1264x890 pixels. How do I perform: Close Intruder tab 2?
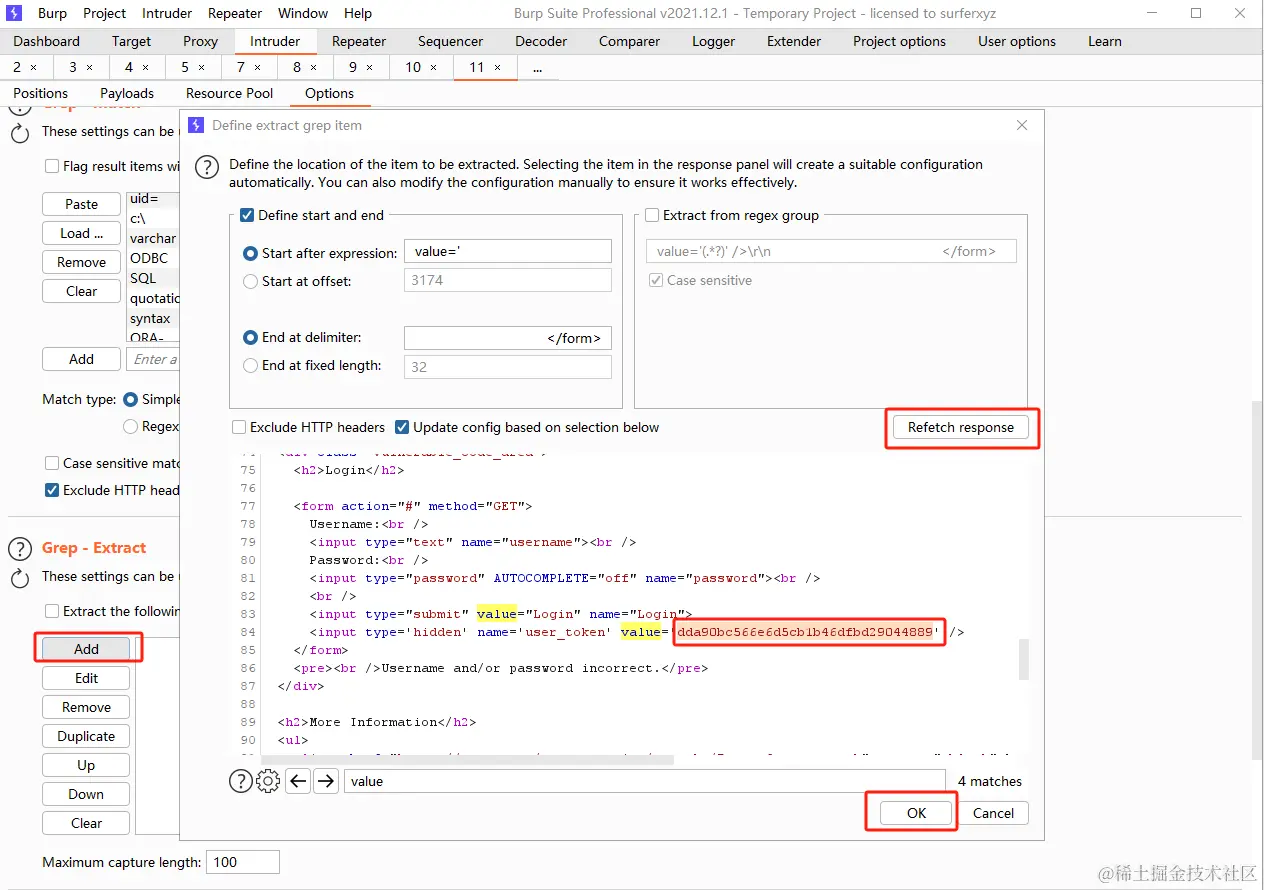33,67
